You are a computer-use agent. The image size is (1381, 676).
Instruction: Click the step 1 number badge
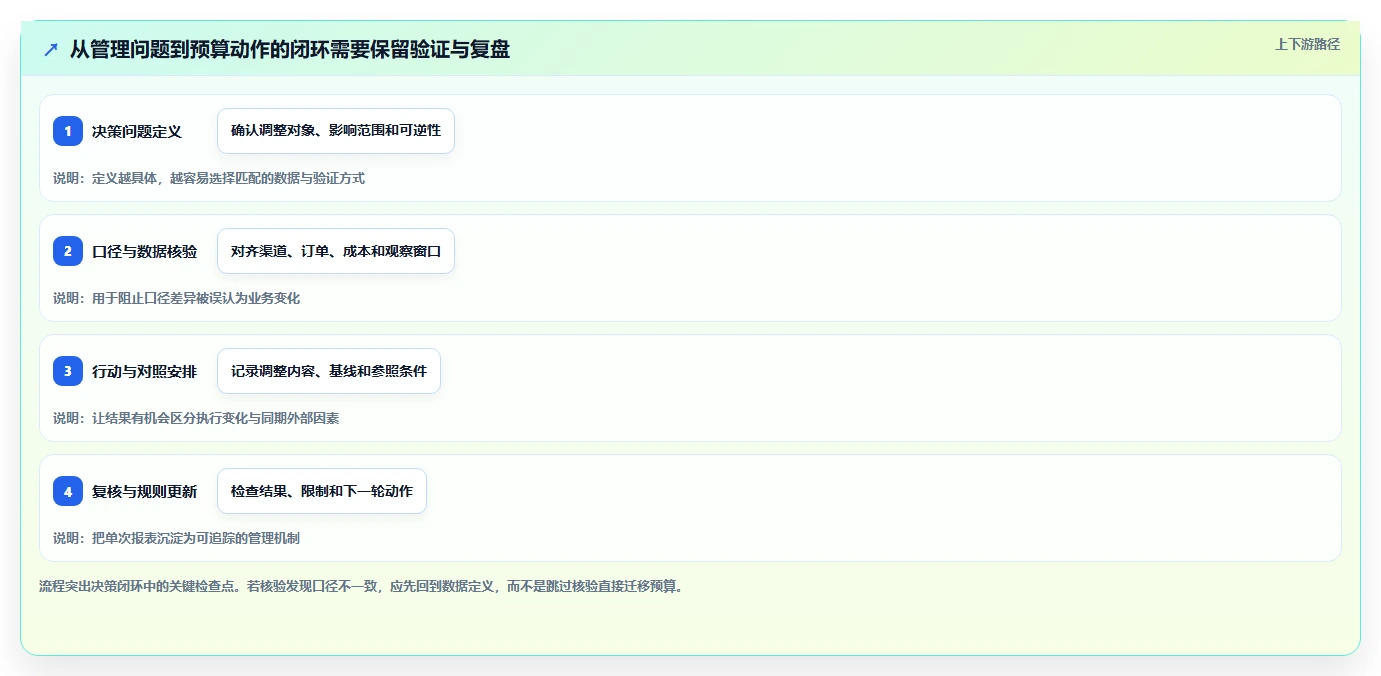coord(68,131)
